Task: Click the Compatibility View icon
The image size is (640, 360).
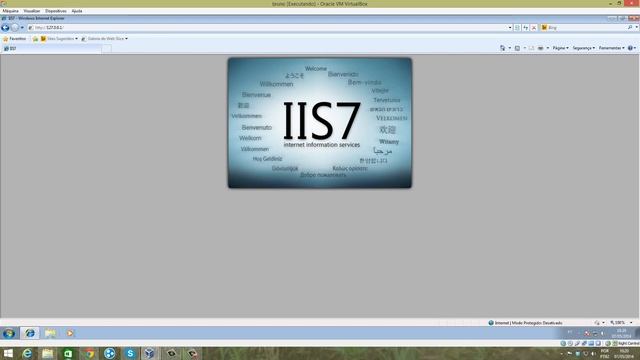Action: tap(518, 28)
